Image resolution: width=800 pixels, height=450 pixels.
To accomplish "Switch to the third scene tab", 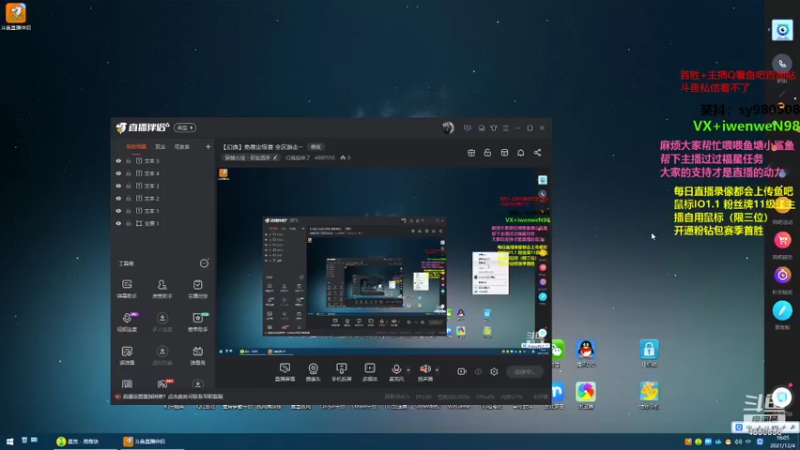I will coord(182,147).
